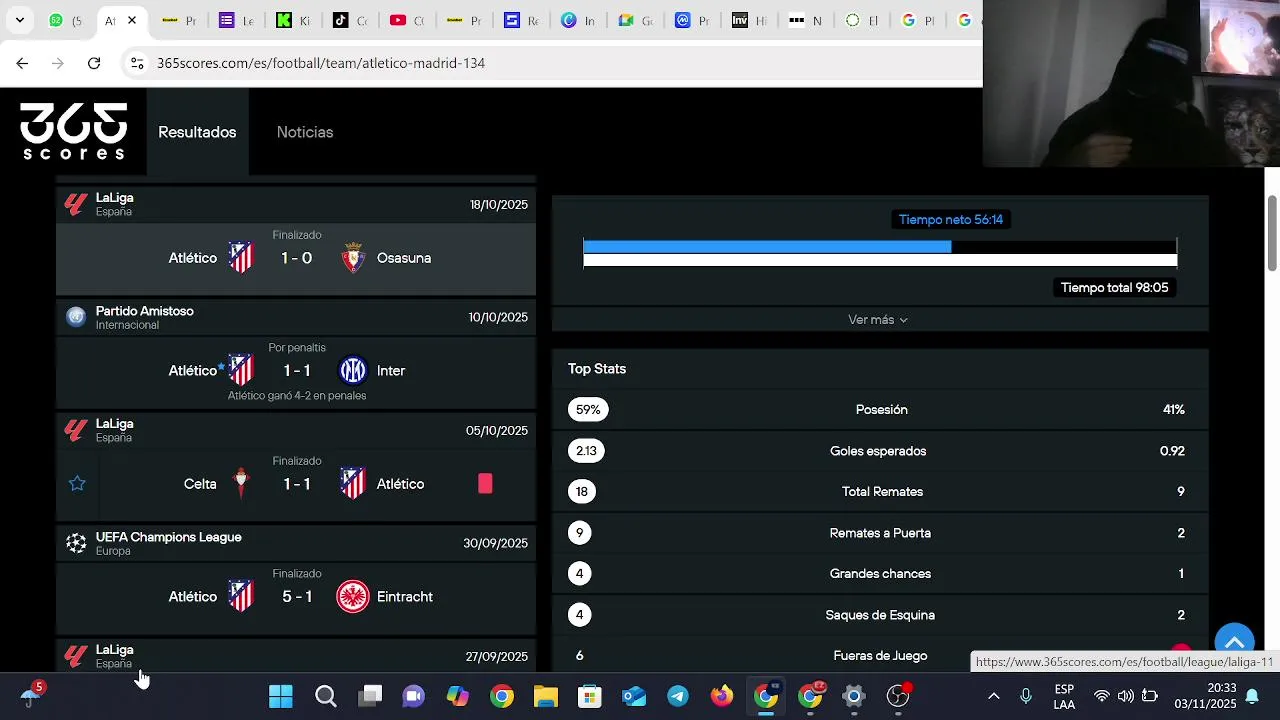Expand the Ver más stats section
Viewport: 1280px width, 720px height.
point(878,320)
